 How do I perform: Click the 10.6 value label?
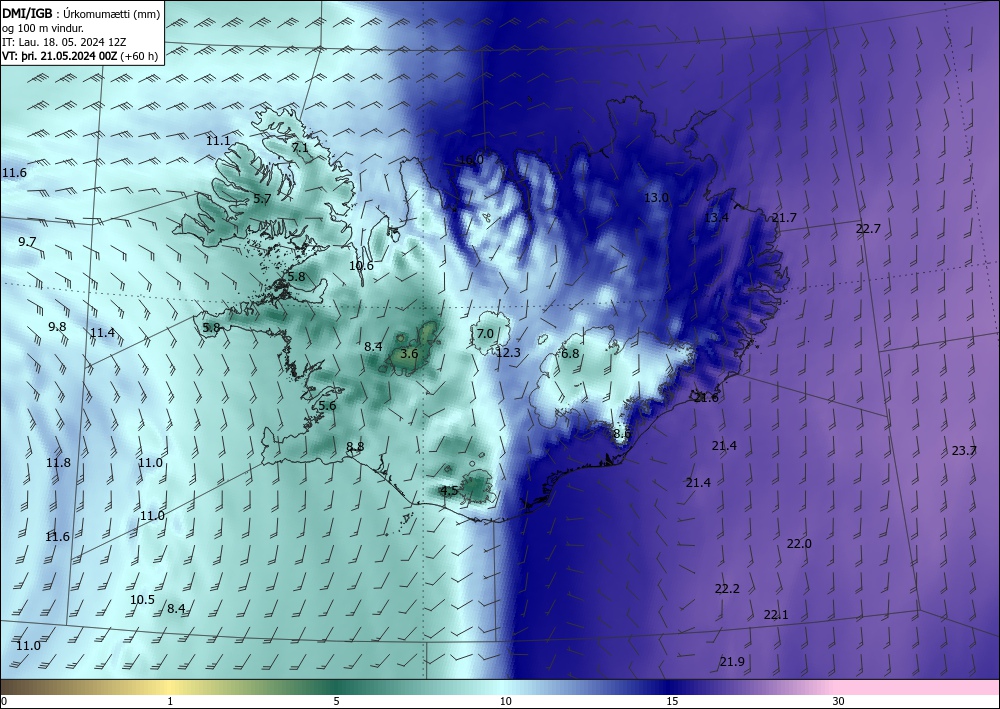coord(361,266)
